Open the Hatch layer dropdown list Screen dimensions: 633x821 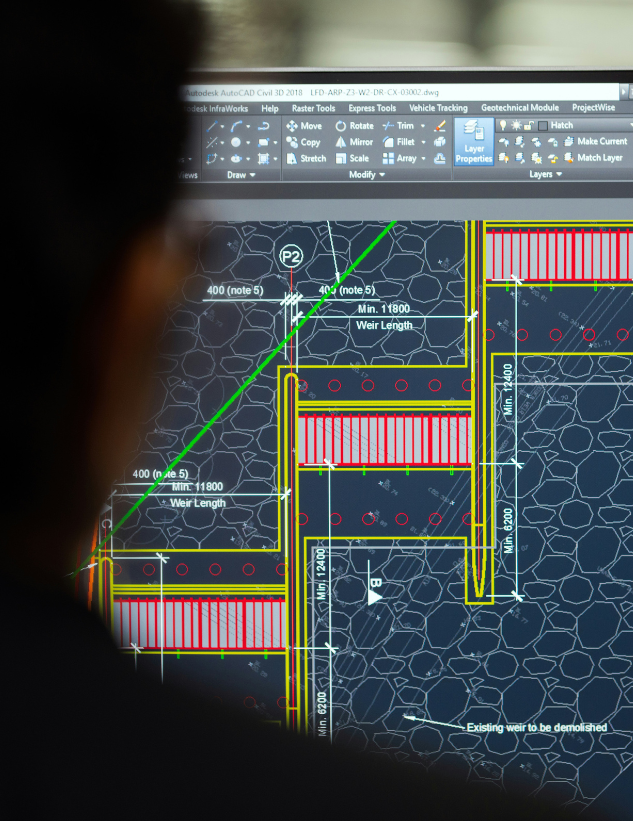[x=630, y=125]
